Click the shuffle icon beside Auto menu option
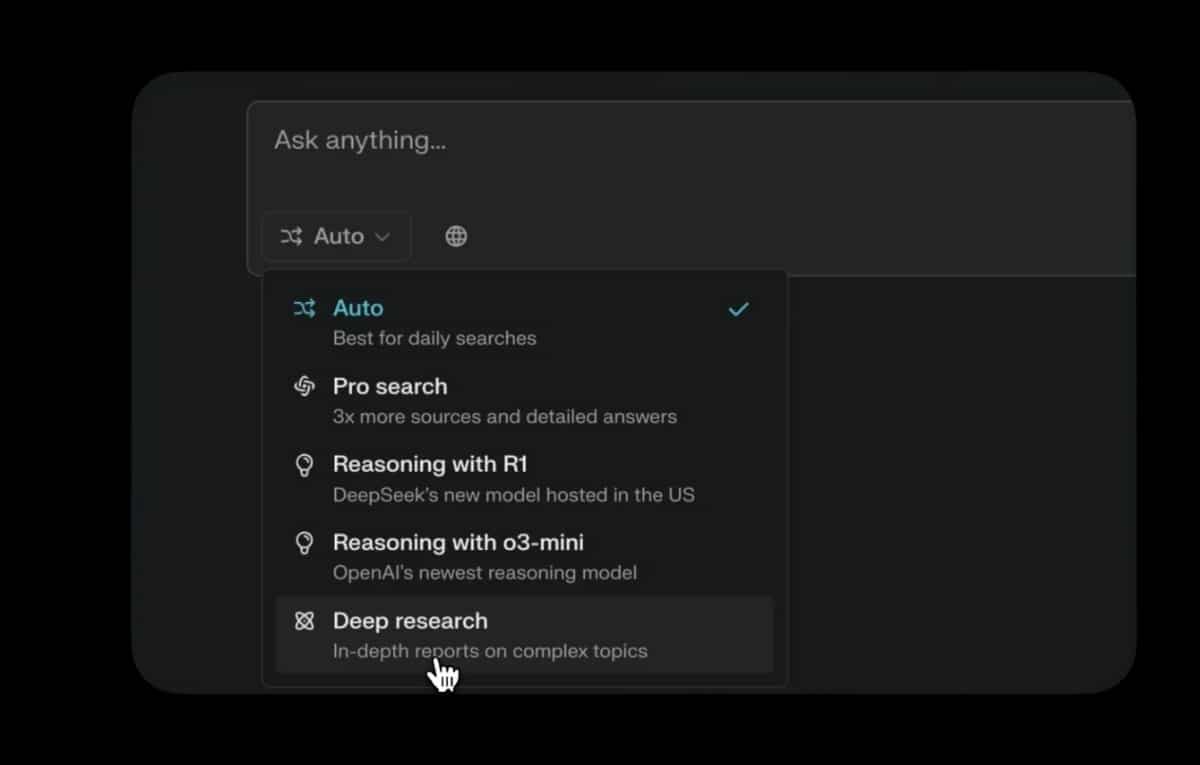 click(304, 309)
